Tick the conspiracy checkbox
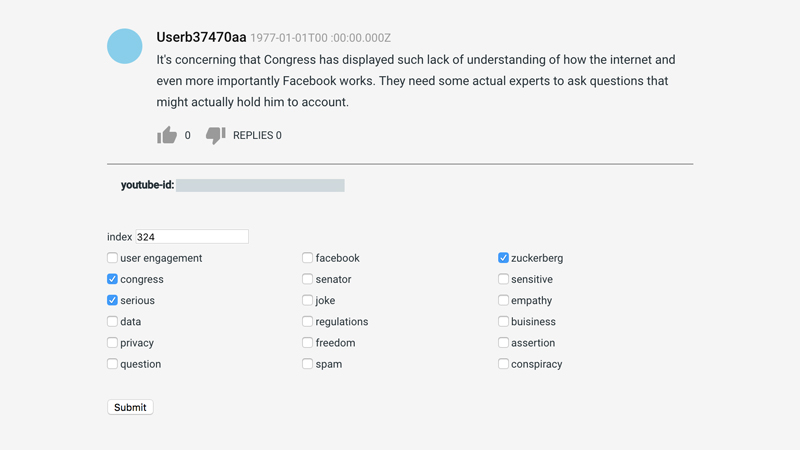800x450 pixels. pyautogui.click(x=503, y=364)
